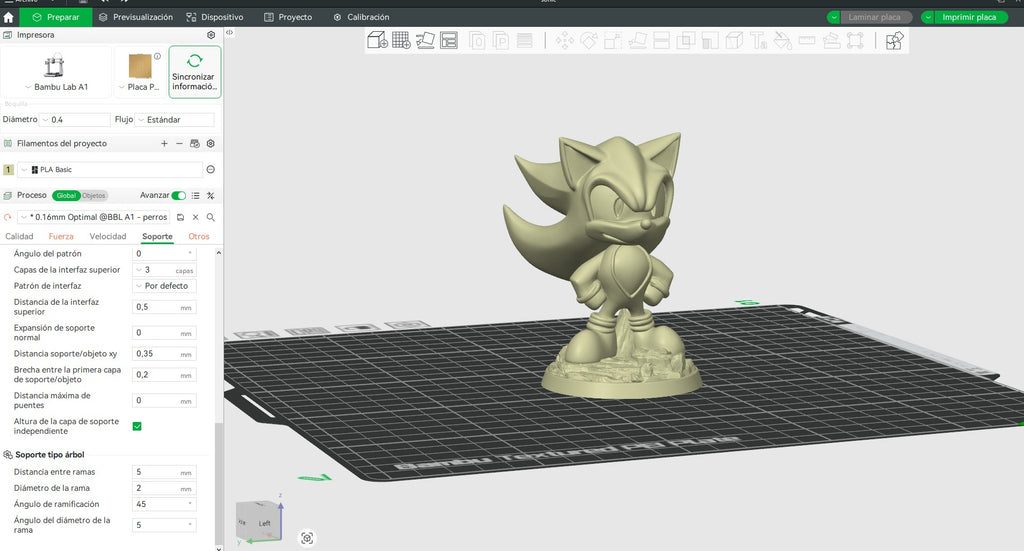Open the Bambu Lab A1 printer dropdown

pyautogui.click(x=56, y=72)
